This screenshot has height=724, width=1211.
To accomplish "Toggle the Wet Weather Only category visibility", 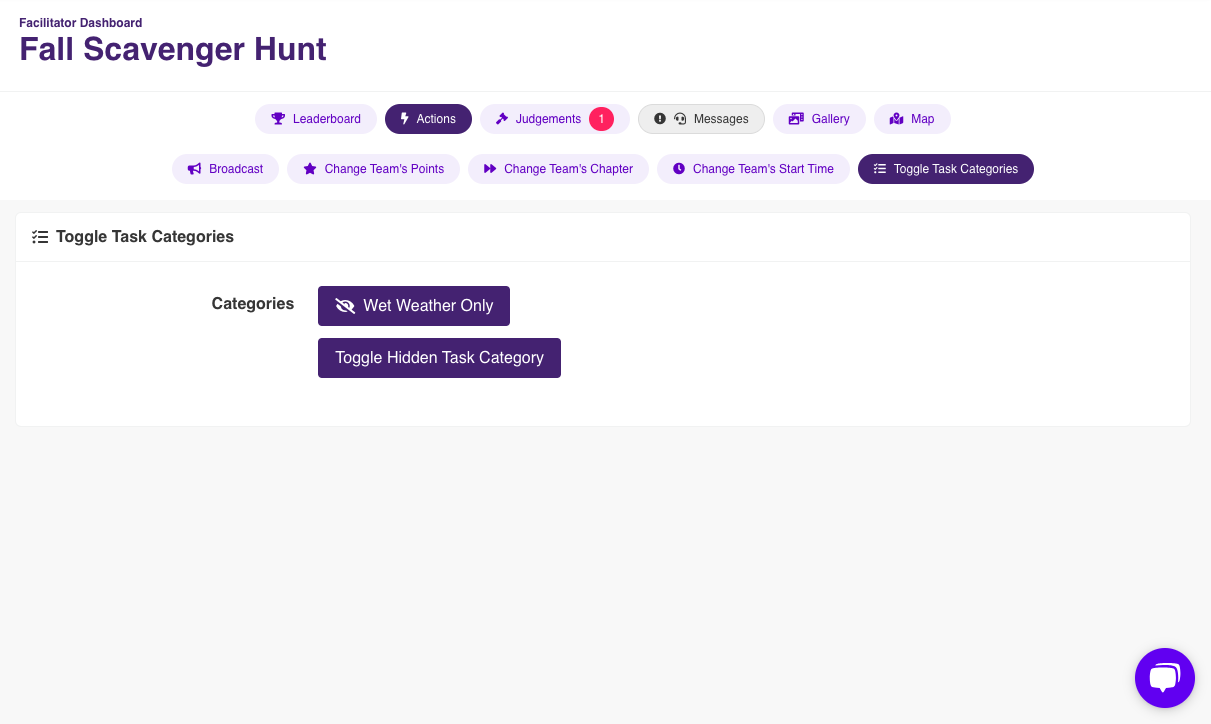I will pyautogui.click(x=414, y=306).
